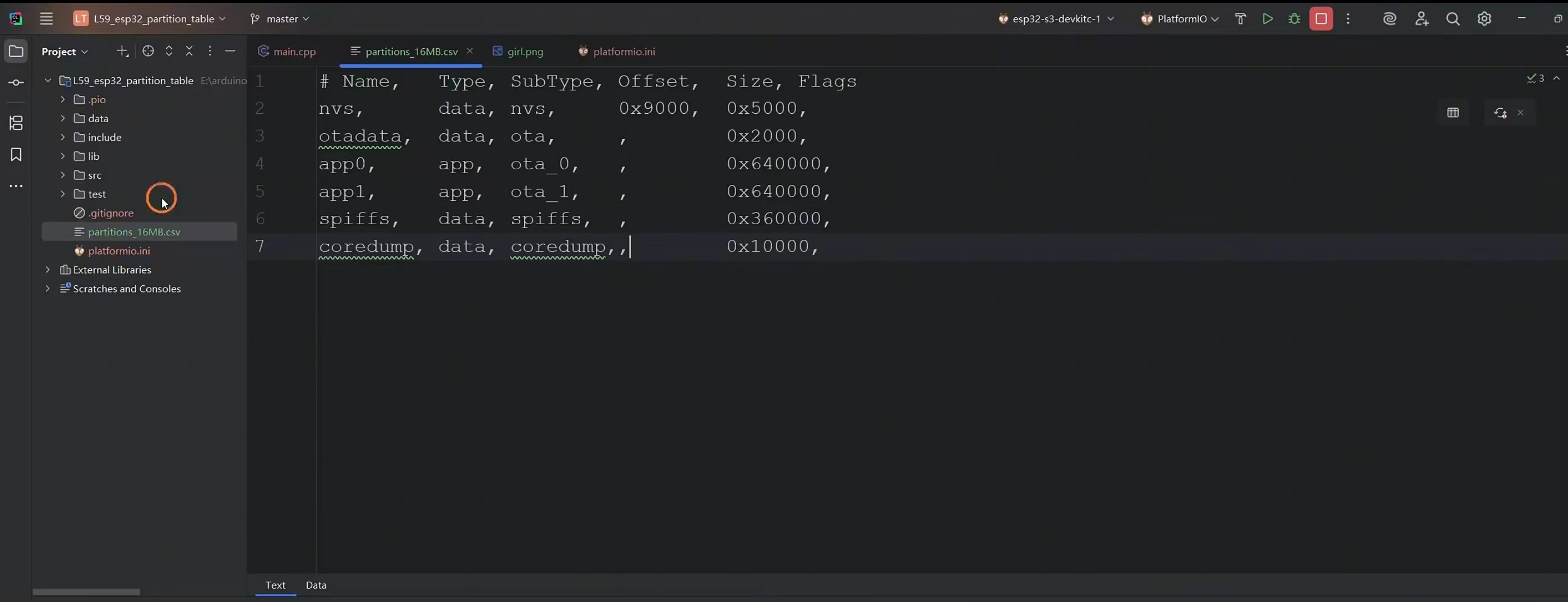Open the Structure tool window
This screenshot has height=602, width=1568.
[x=16, y=123]
